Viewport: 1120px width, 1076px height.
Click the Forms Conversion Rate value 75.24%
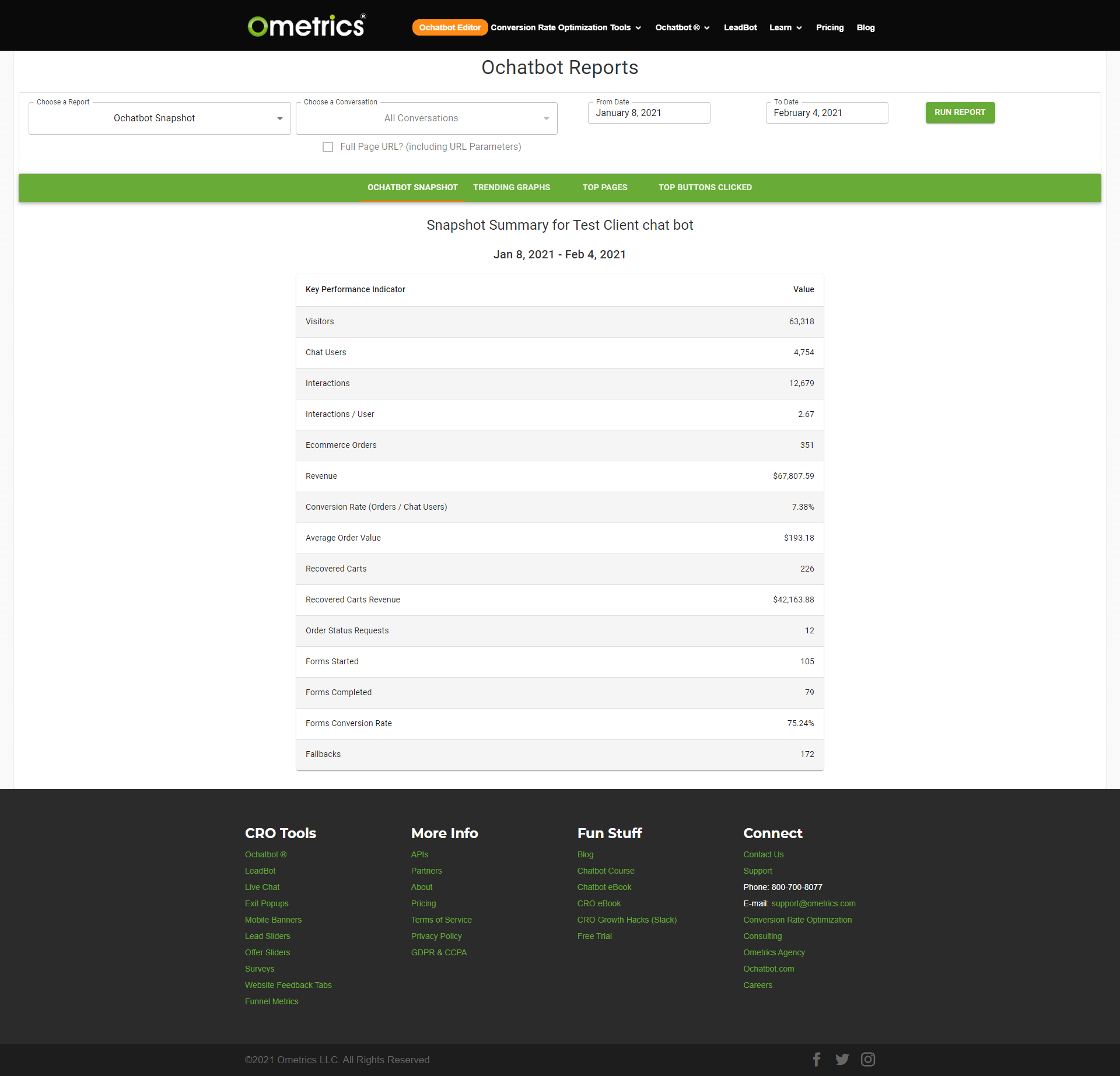800,723
